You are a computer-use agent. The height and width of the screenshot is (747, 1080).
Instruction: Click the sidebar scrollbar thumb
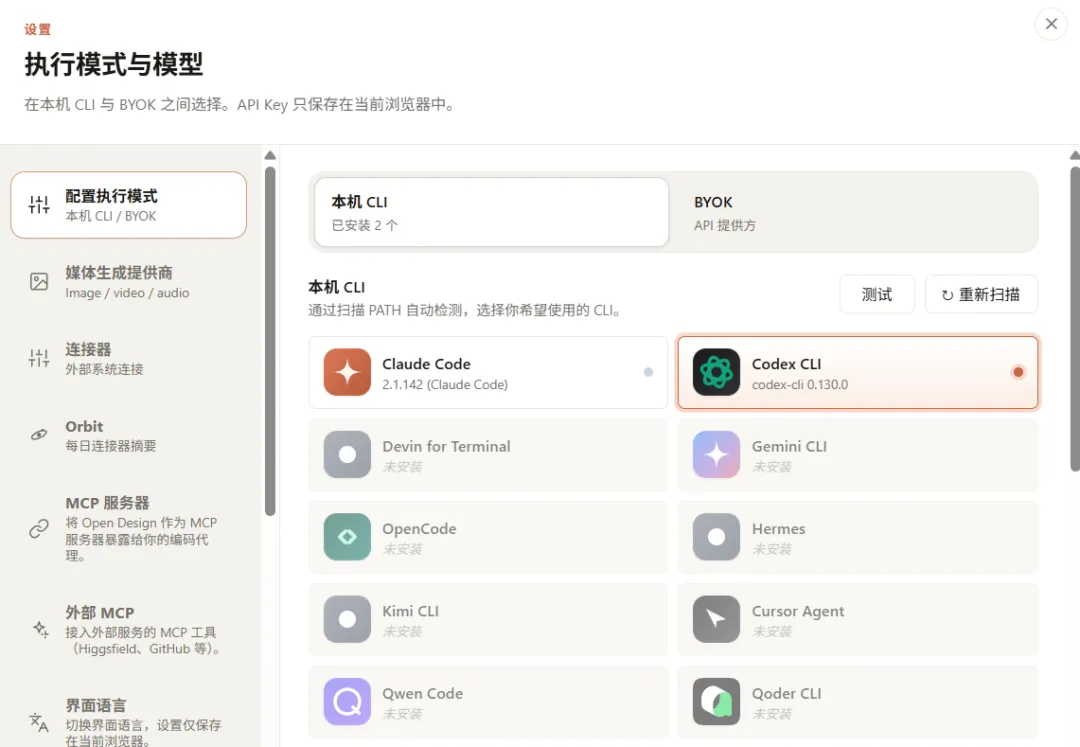(270, 341)
